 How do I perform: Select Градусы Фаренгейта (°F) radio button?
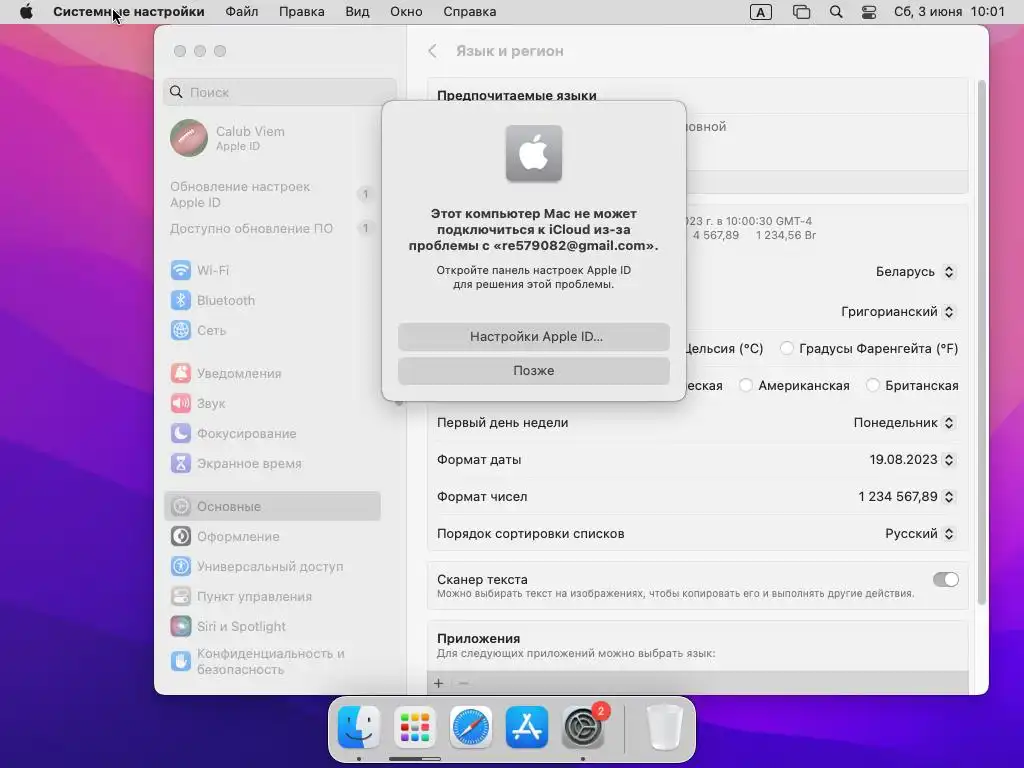click(787, 348)
